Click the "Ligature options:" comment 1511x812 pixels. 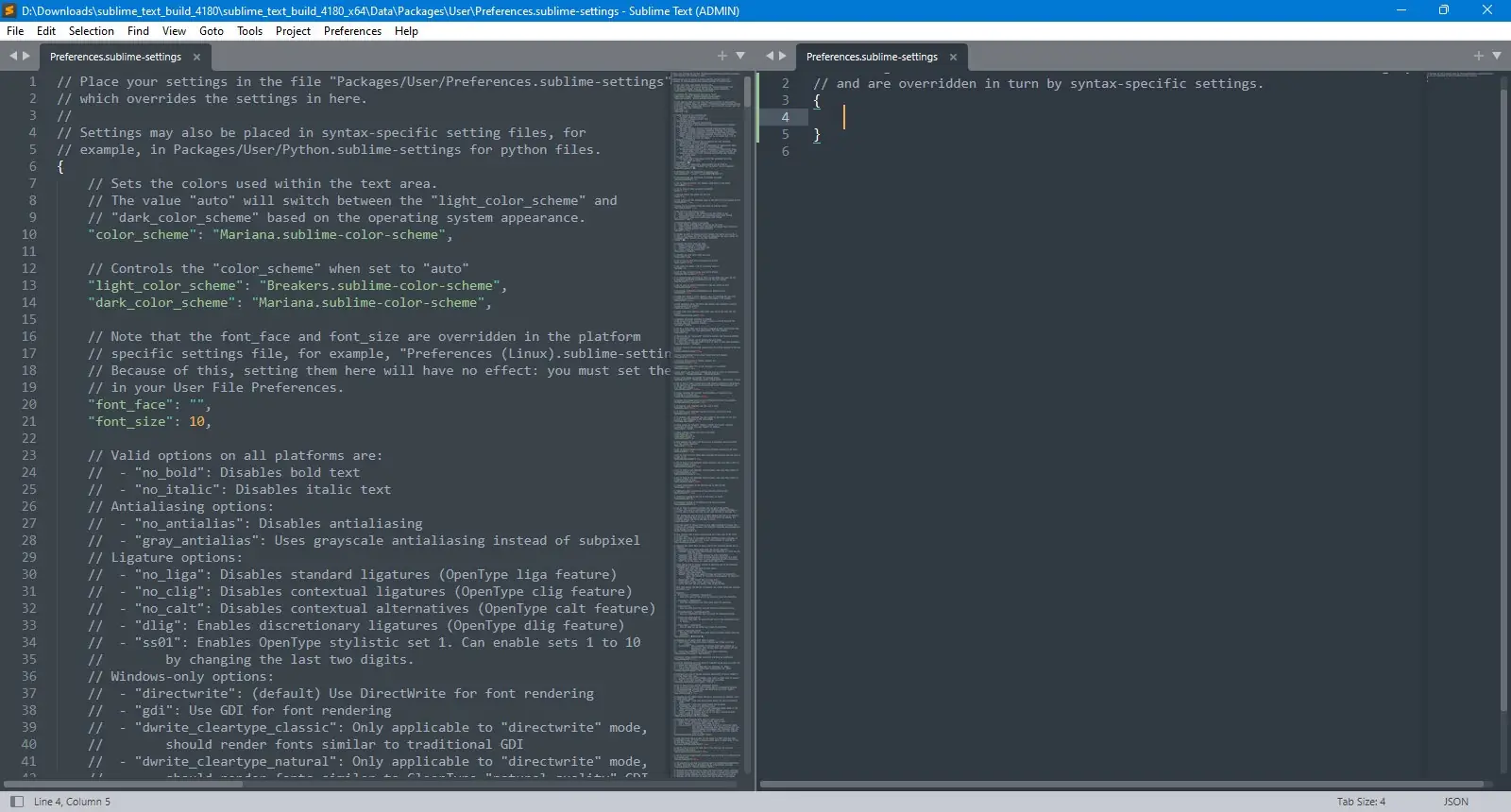(165, 558)
